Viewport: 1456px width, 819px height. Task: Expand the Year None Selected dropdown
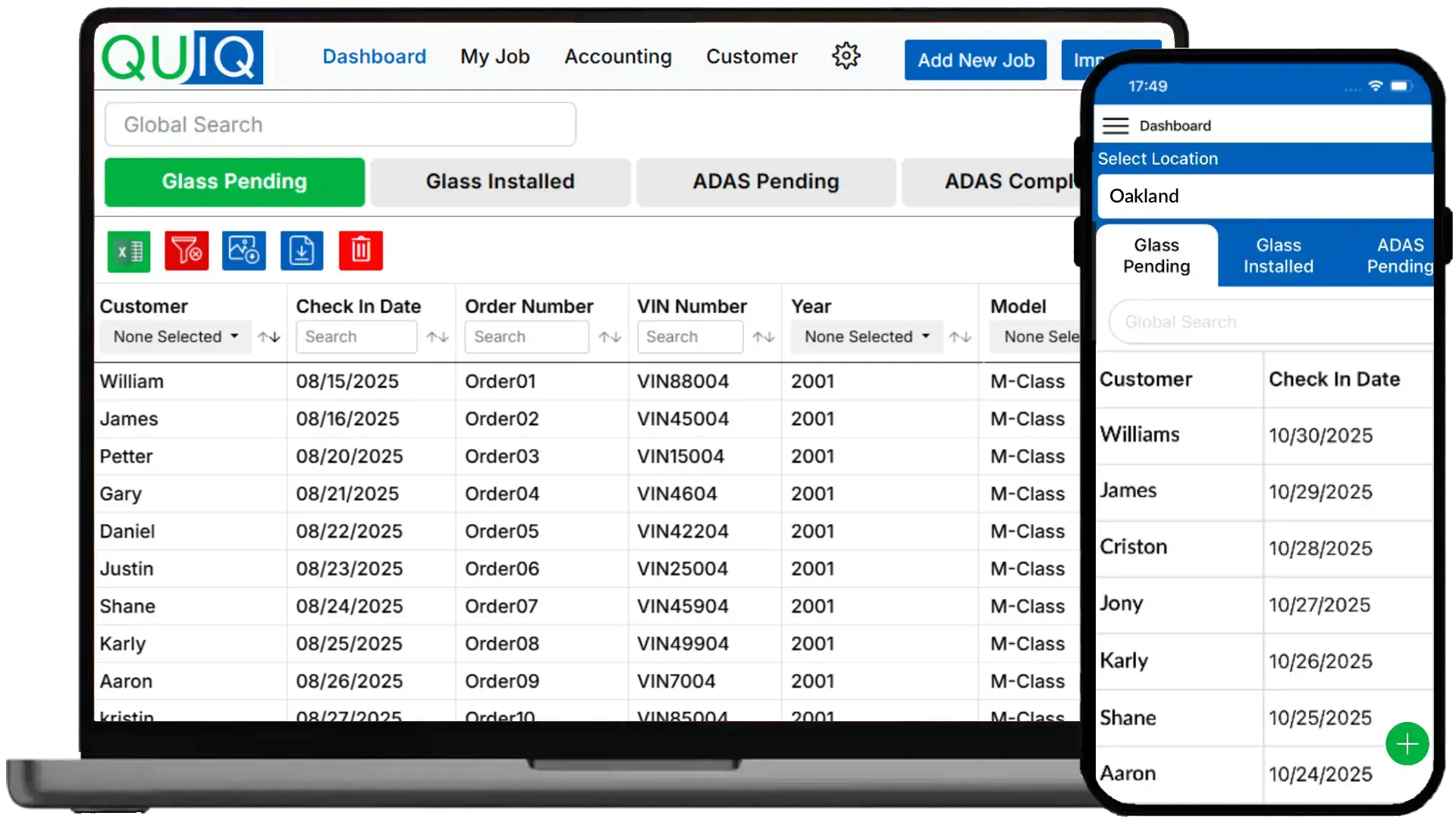866,337
